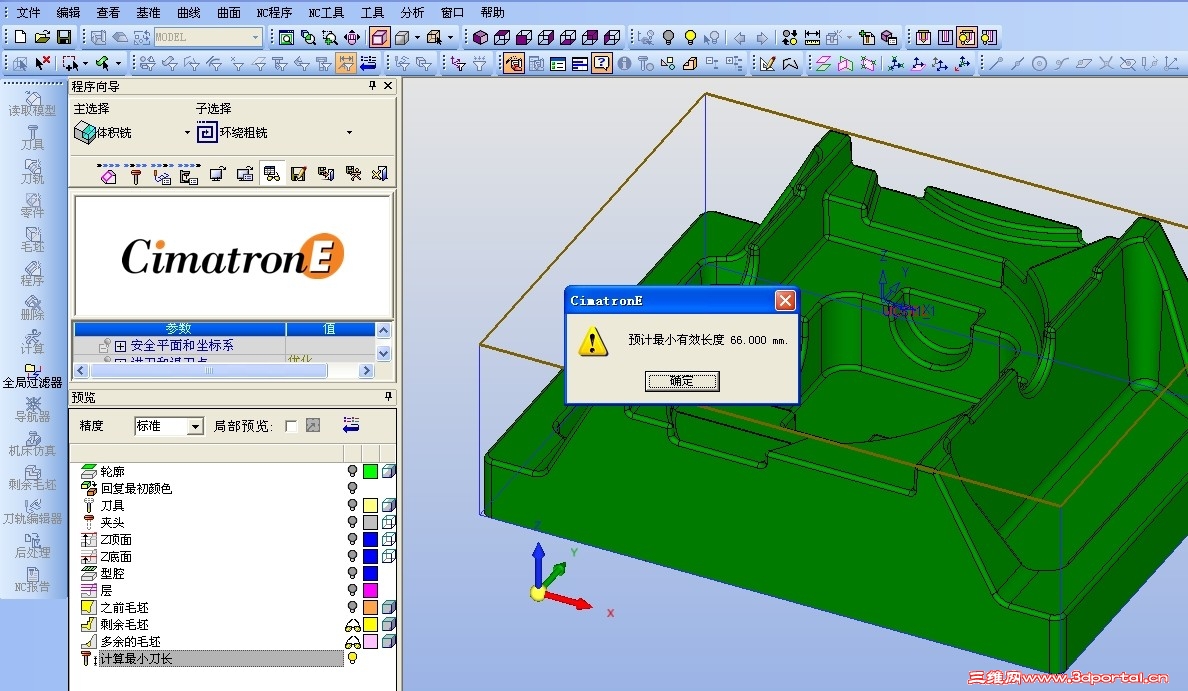
Task: Open the help question mark icon
Action: (602, 63)
